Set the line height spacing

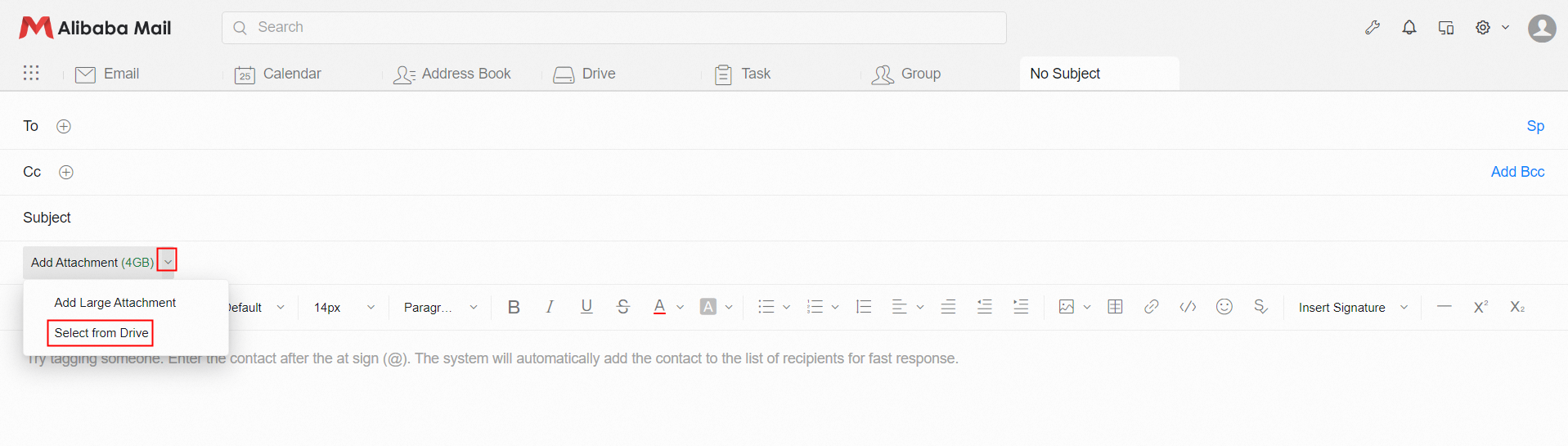(864, 307)
